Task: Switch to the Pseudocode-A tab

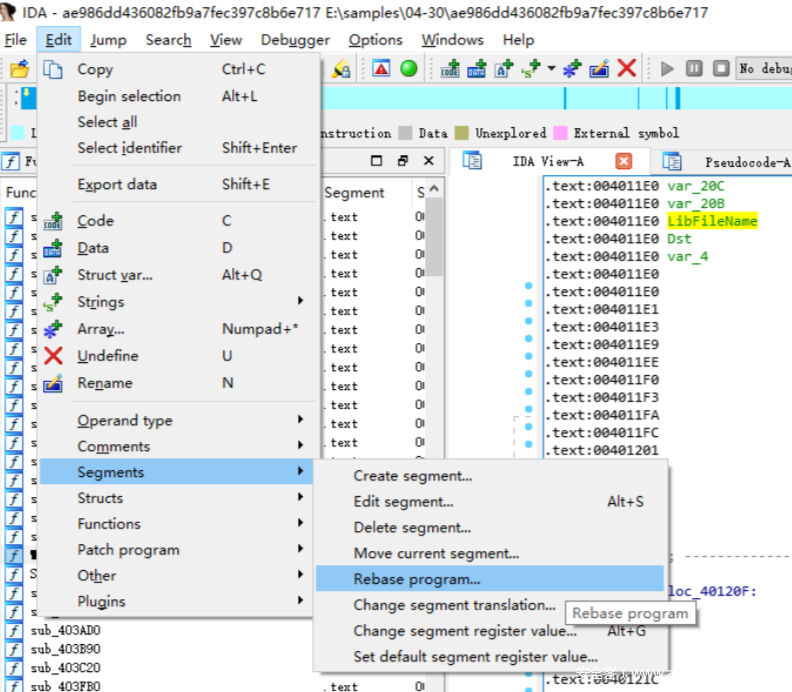Action: pyautogui.click(x=746, y=162)
